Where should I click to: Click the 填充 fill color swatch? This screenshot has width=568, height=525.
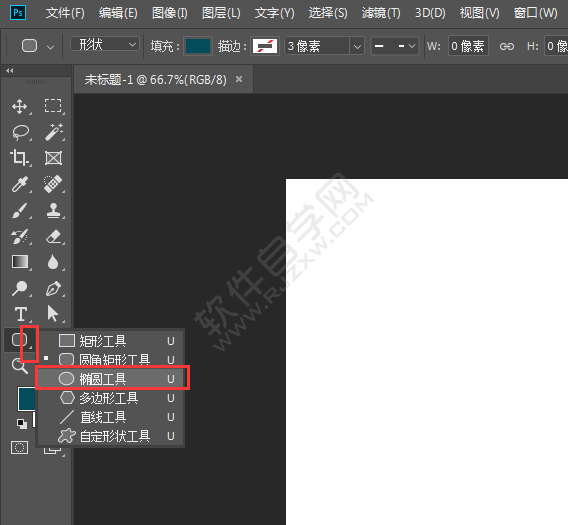[x=198, y=46]
